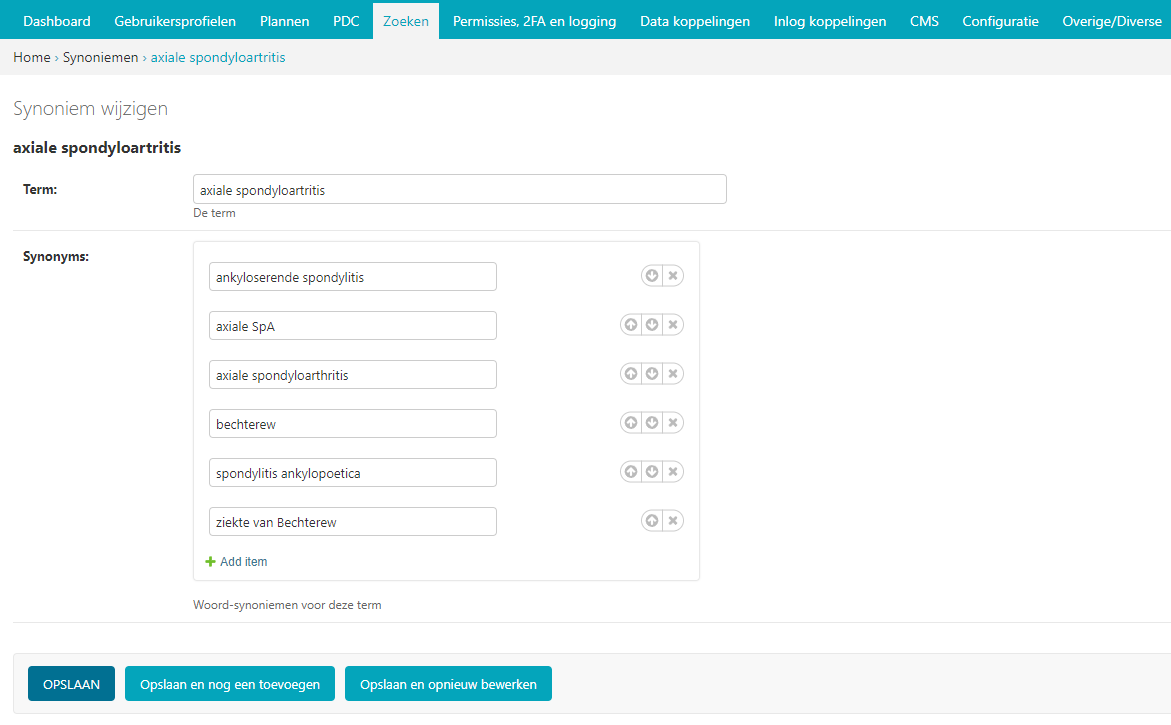Viewport: 1171px width, 725px height.
Task: Move 'ankyloserende spondylitis' synonym down
Action: tap(652, 276)
